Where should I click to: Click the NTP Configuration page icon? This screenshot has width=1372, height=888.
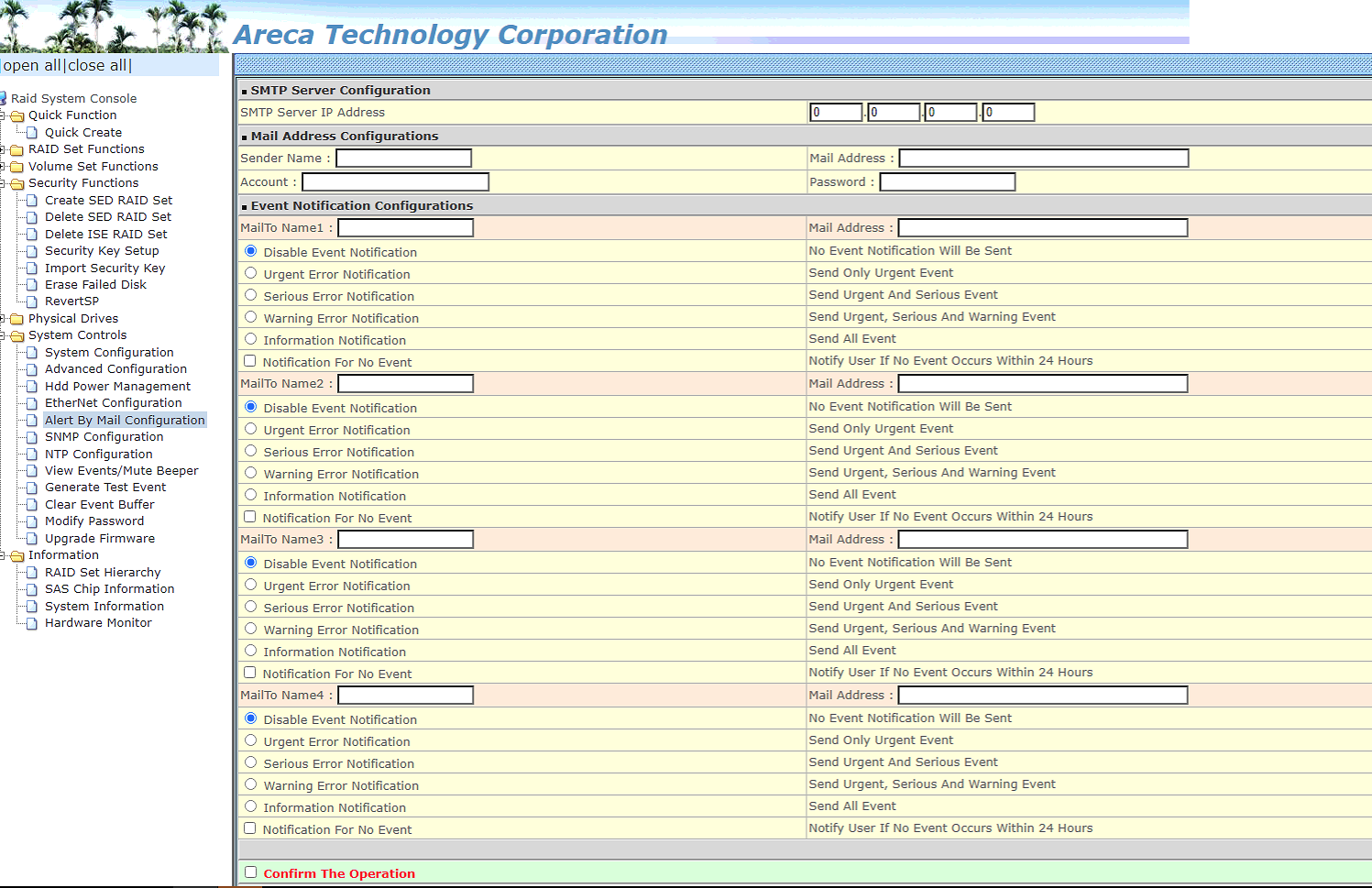click(x=32, y=455)
